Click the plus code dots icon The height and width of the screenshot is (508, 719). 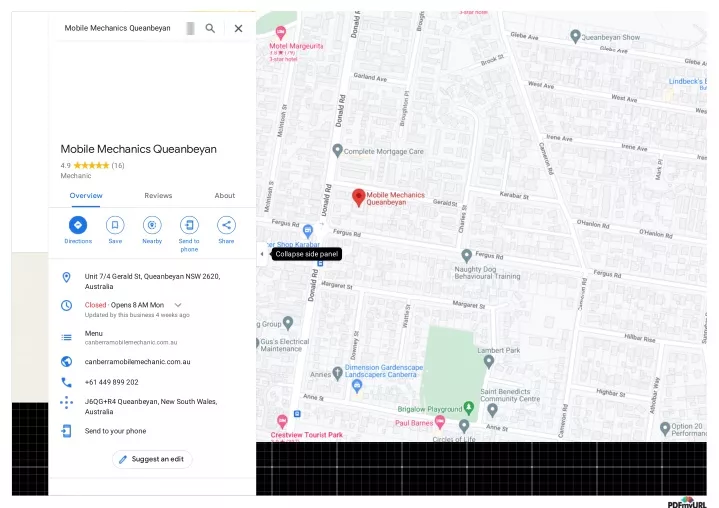(66, 403)
